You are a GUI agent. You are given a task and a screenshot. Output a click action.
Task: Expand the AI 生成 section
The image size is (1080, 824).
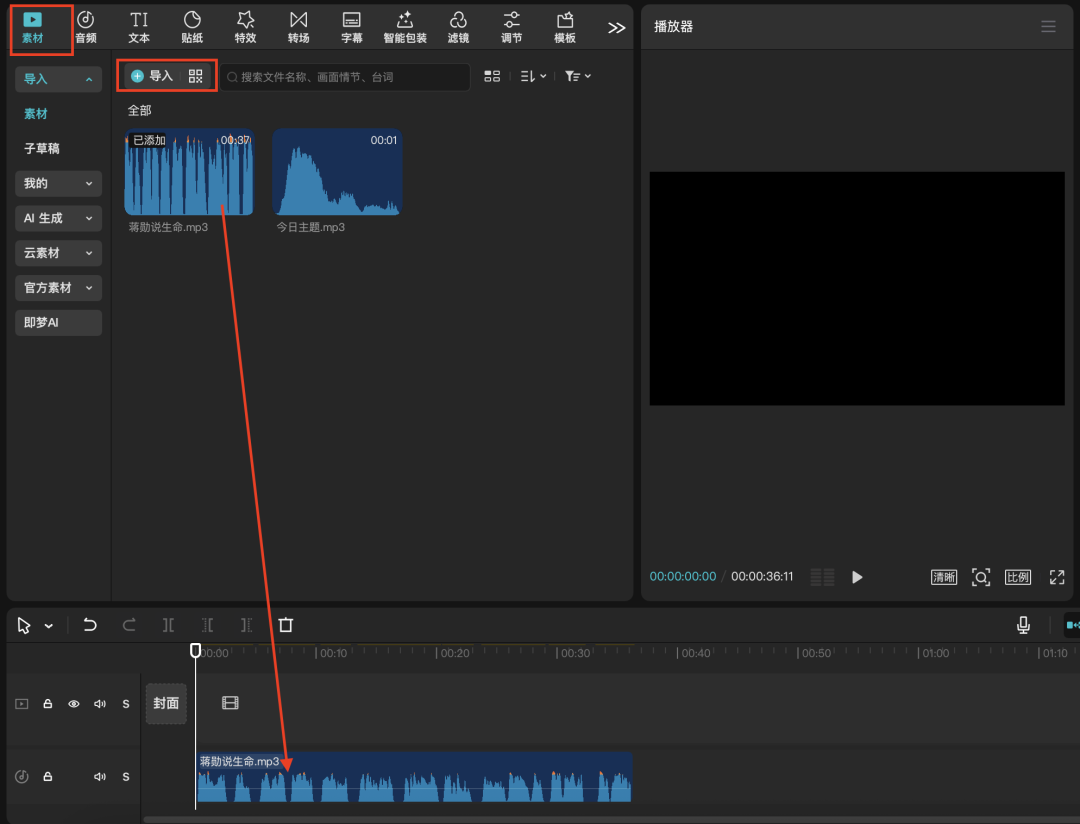point(58,218)
